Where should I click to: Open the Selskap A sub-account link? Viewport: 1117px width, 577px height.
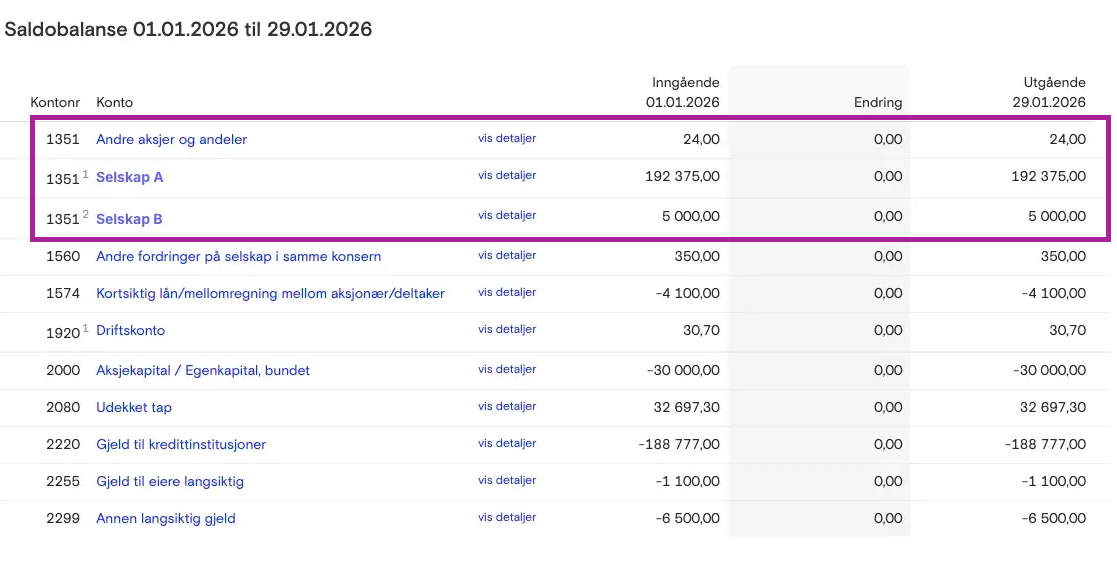pos(130,178)
